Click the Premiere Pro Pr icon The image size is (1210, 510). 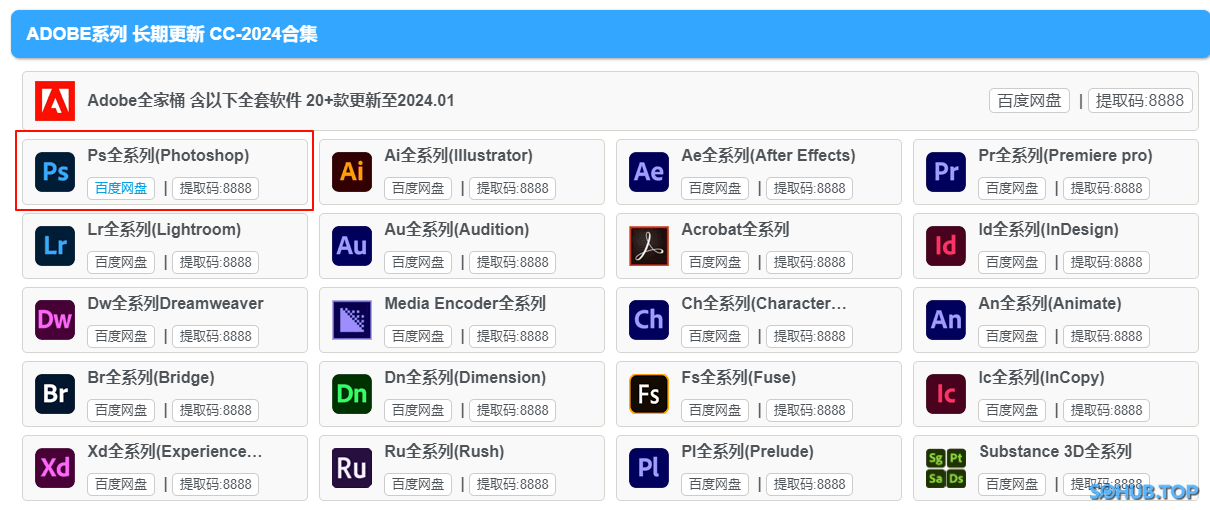(946, 172)
